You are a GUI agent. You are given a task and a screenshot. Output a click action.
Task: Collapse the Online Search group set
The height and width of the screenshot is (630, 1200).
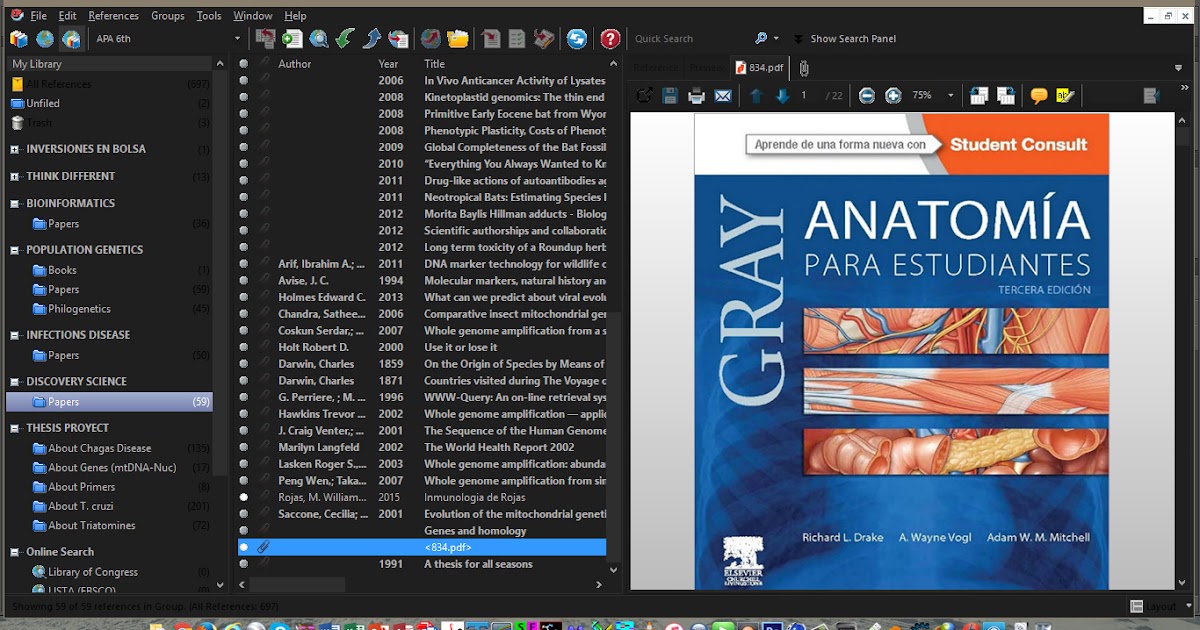point(15,552)
